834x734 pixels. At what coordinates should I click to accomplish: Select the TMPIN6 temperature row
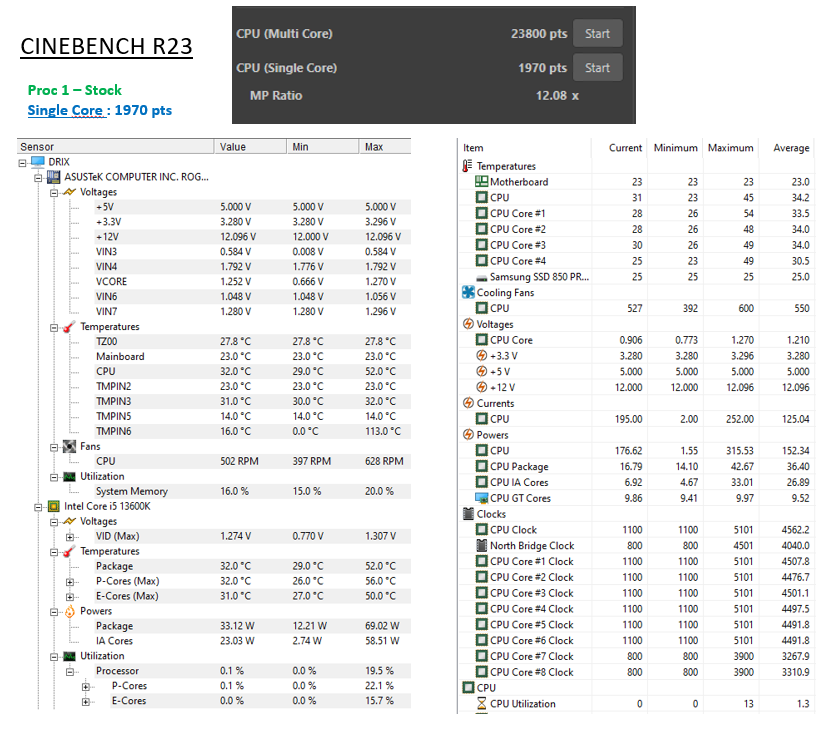[x=253, y=431]
